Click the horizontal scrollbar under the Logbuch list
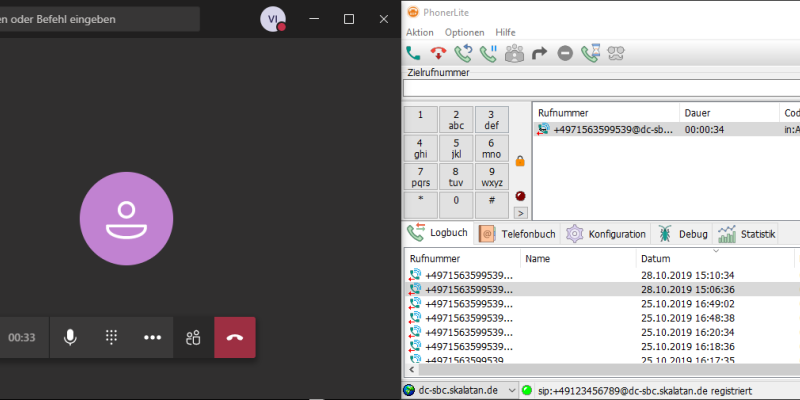The image size is (800, 400). pyautogui.click(x=600, y=368)
